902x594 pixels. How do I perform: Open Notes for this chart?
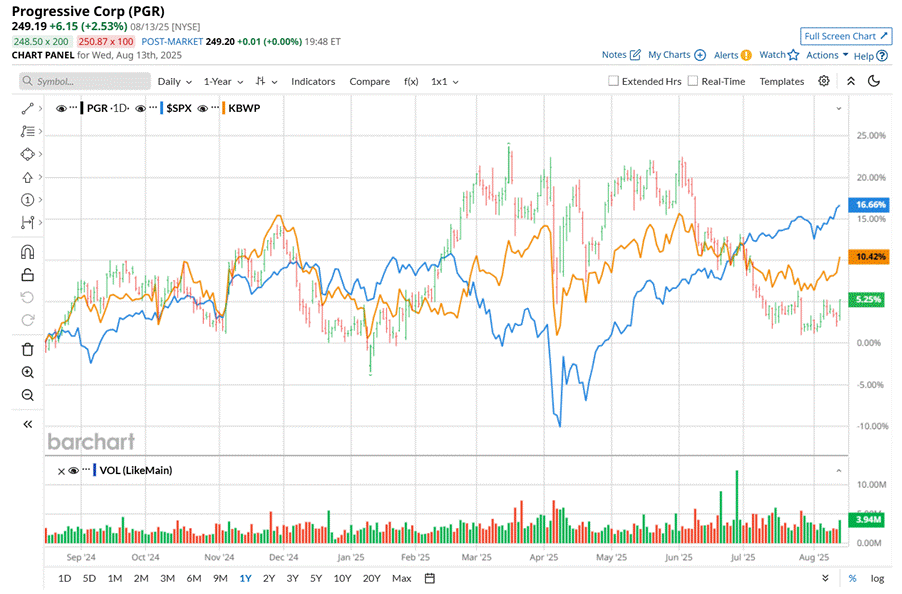[x=621, y=55]
